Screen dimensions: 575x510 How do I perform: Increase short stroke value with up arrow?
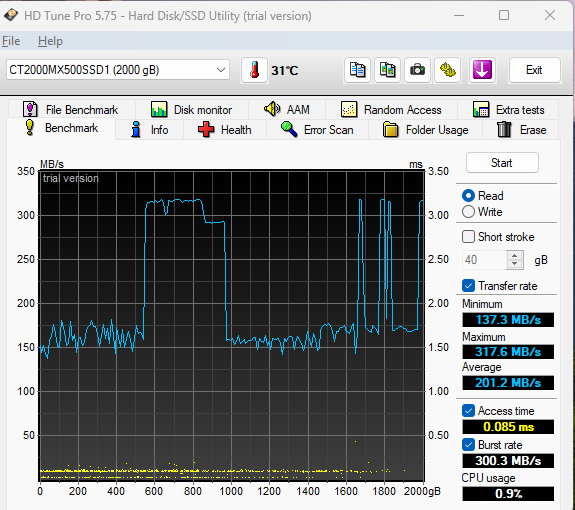click(x=514, y=256)
